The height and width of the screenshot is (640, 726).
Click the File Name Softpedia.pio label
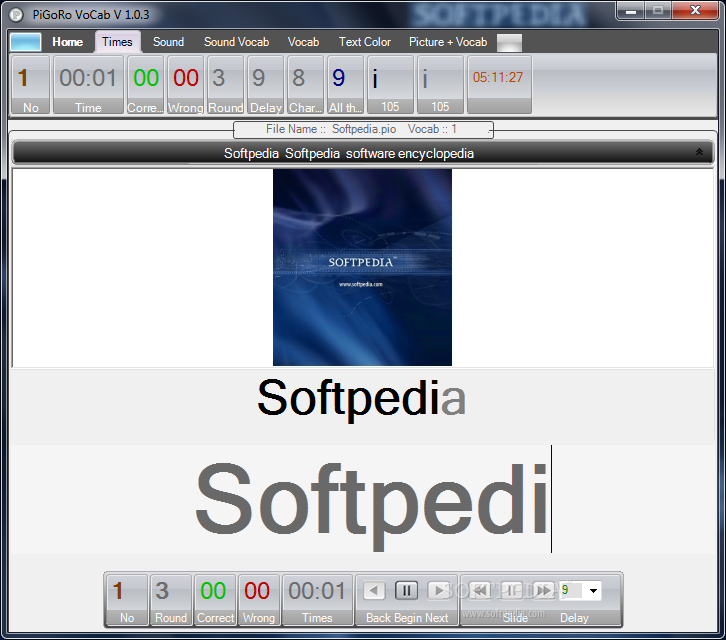click(x=363, y=129)
